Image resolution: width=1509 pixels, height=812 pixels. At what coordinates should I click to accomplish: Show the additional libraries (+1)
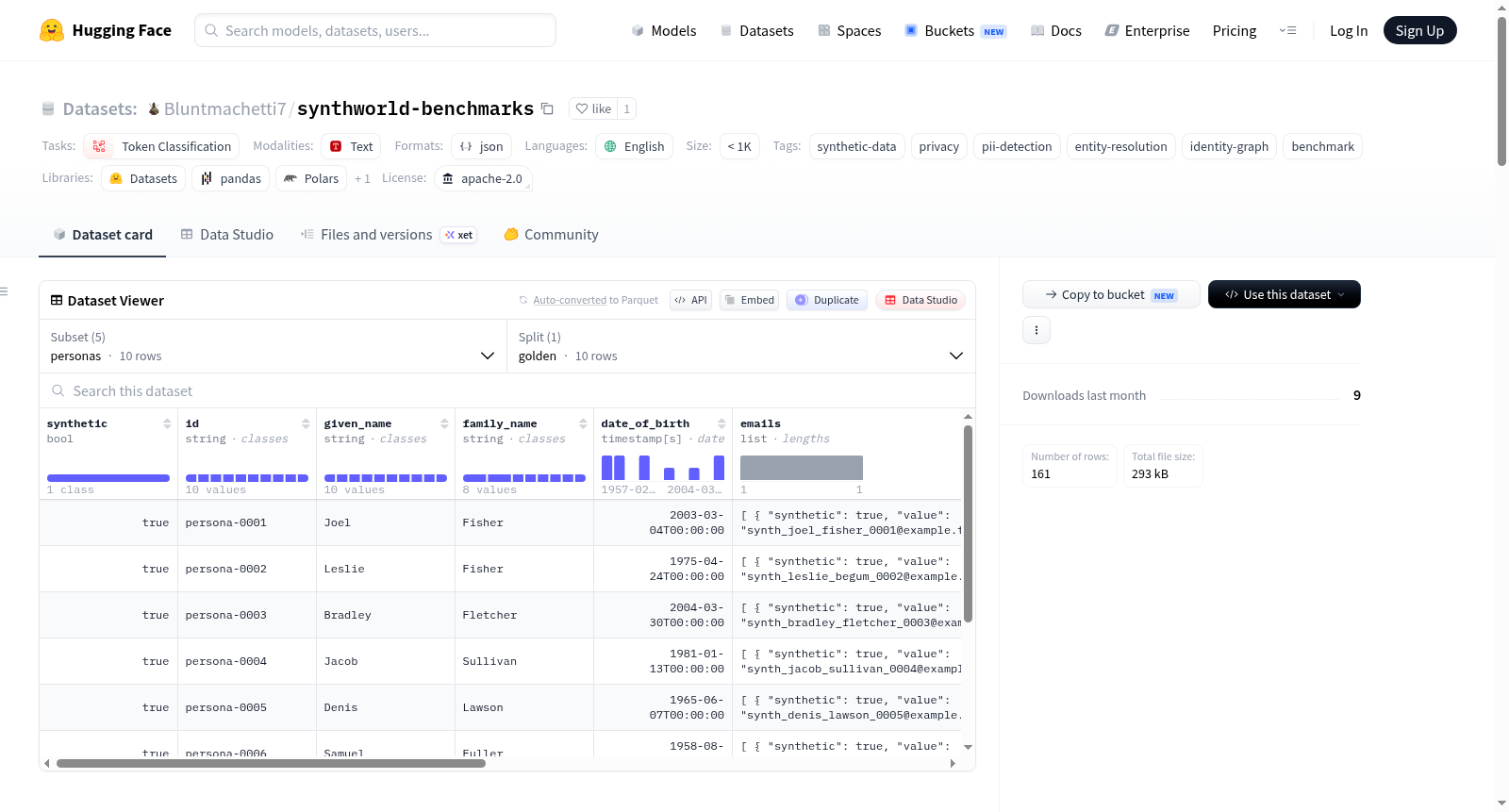[x=362, y=178]
